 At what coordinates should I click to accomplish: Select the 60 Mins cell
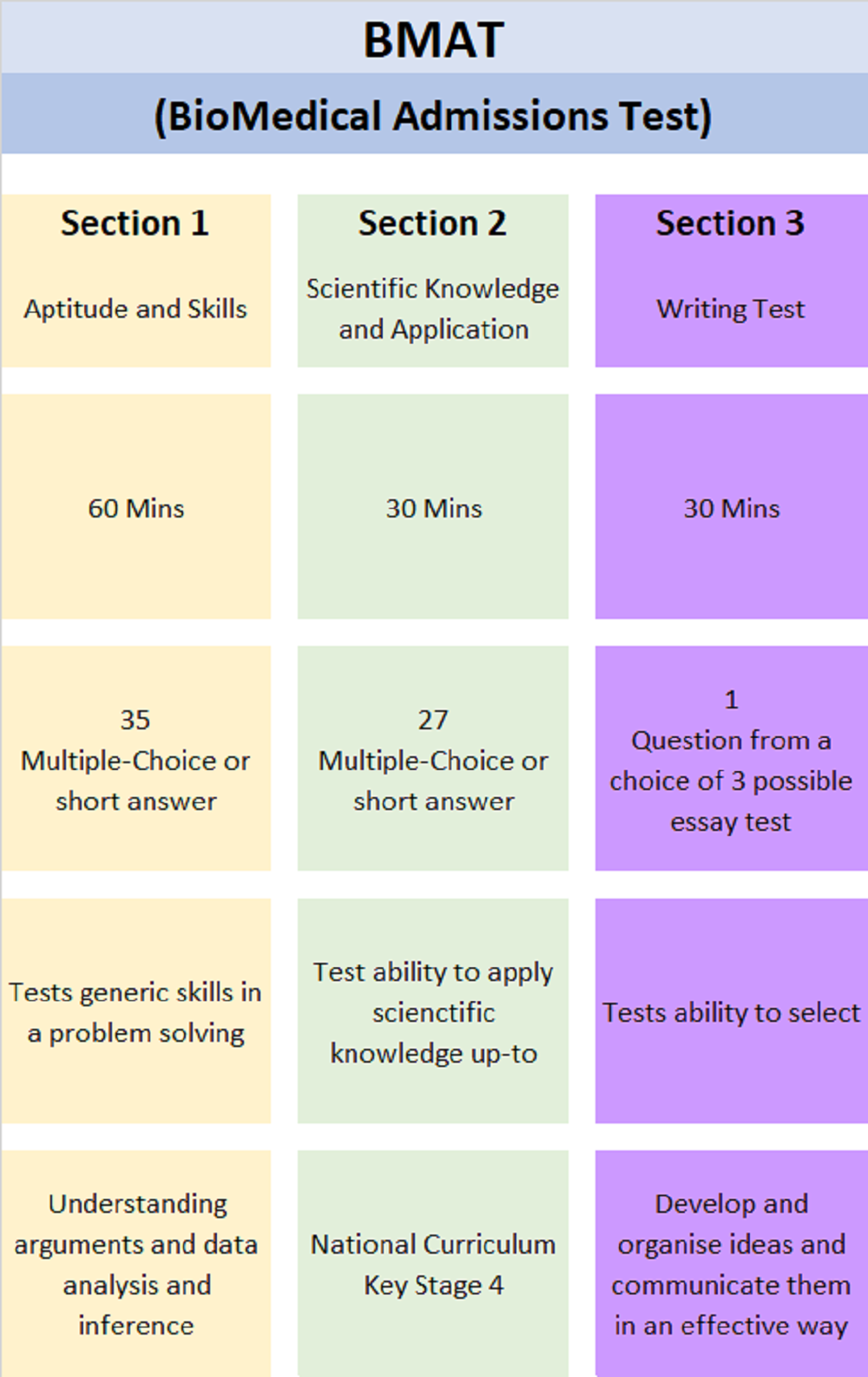tap(136, 507)
